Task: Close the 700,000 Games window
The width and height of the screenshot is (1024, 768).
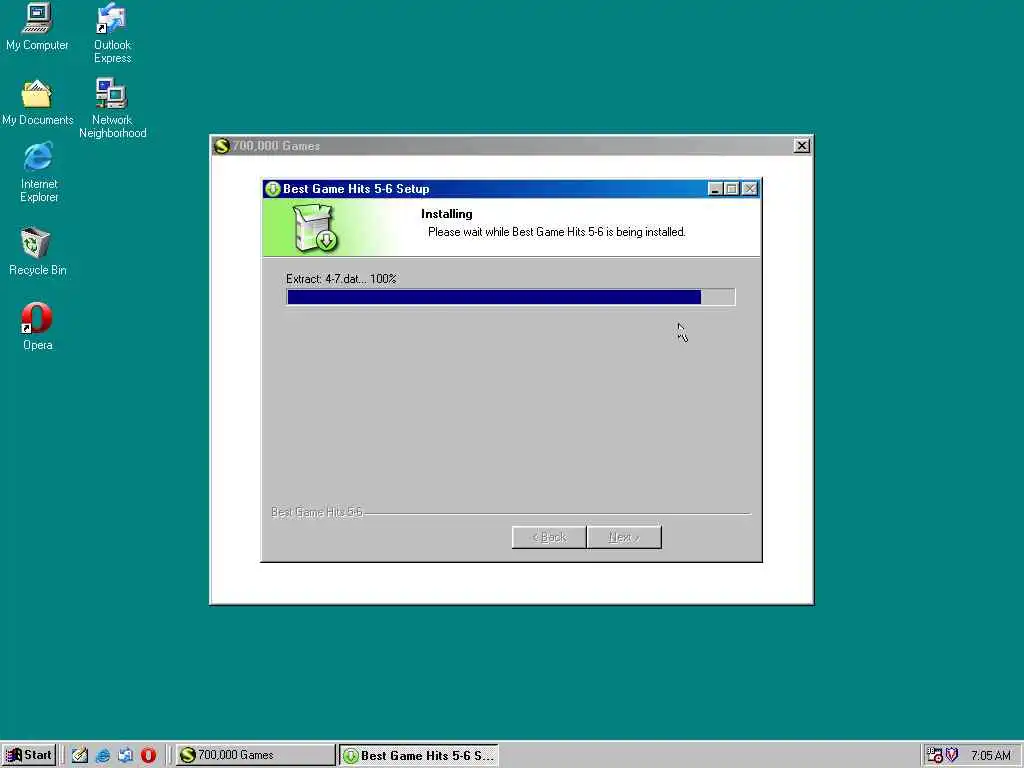Action: click(801, 146)
